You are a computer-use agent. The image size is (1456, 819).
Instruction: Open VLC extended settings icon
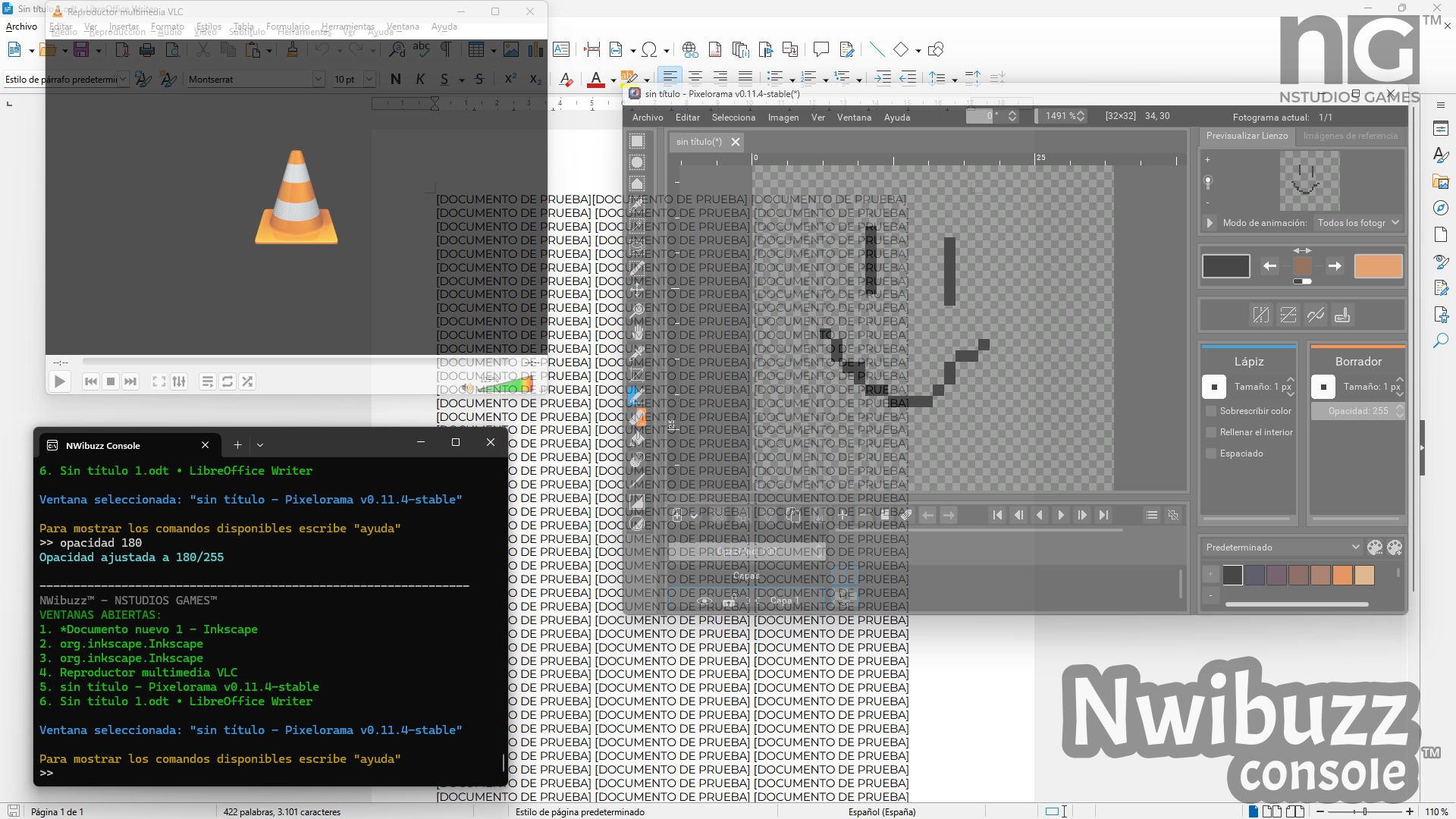(x=179, y=381)
